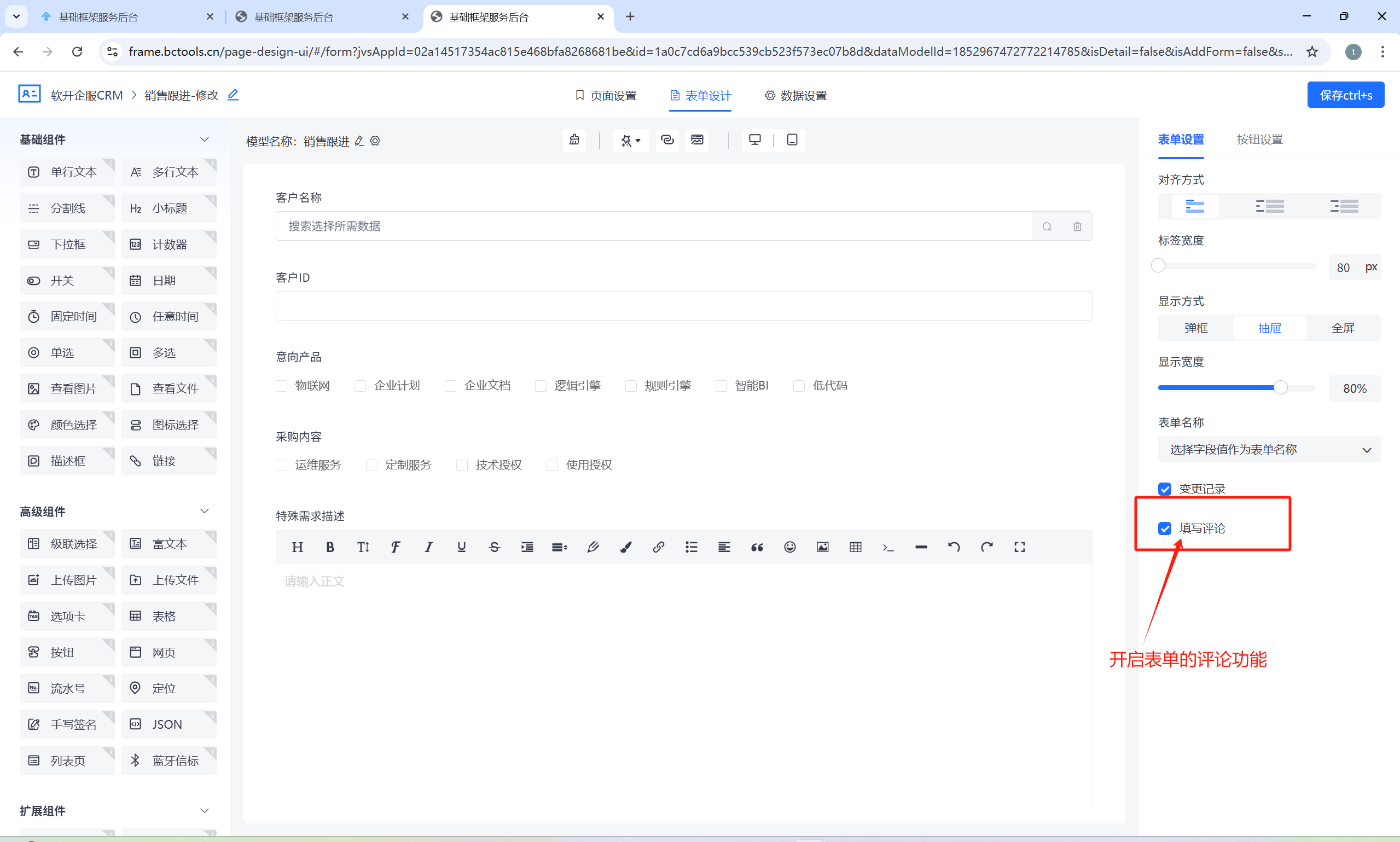Insert code block in rich text editor

pyautogui.click(x=888, y=547)
